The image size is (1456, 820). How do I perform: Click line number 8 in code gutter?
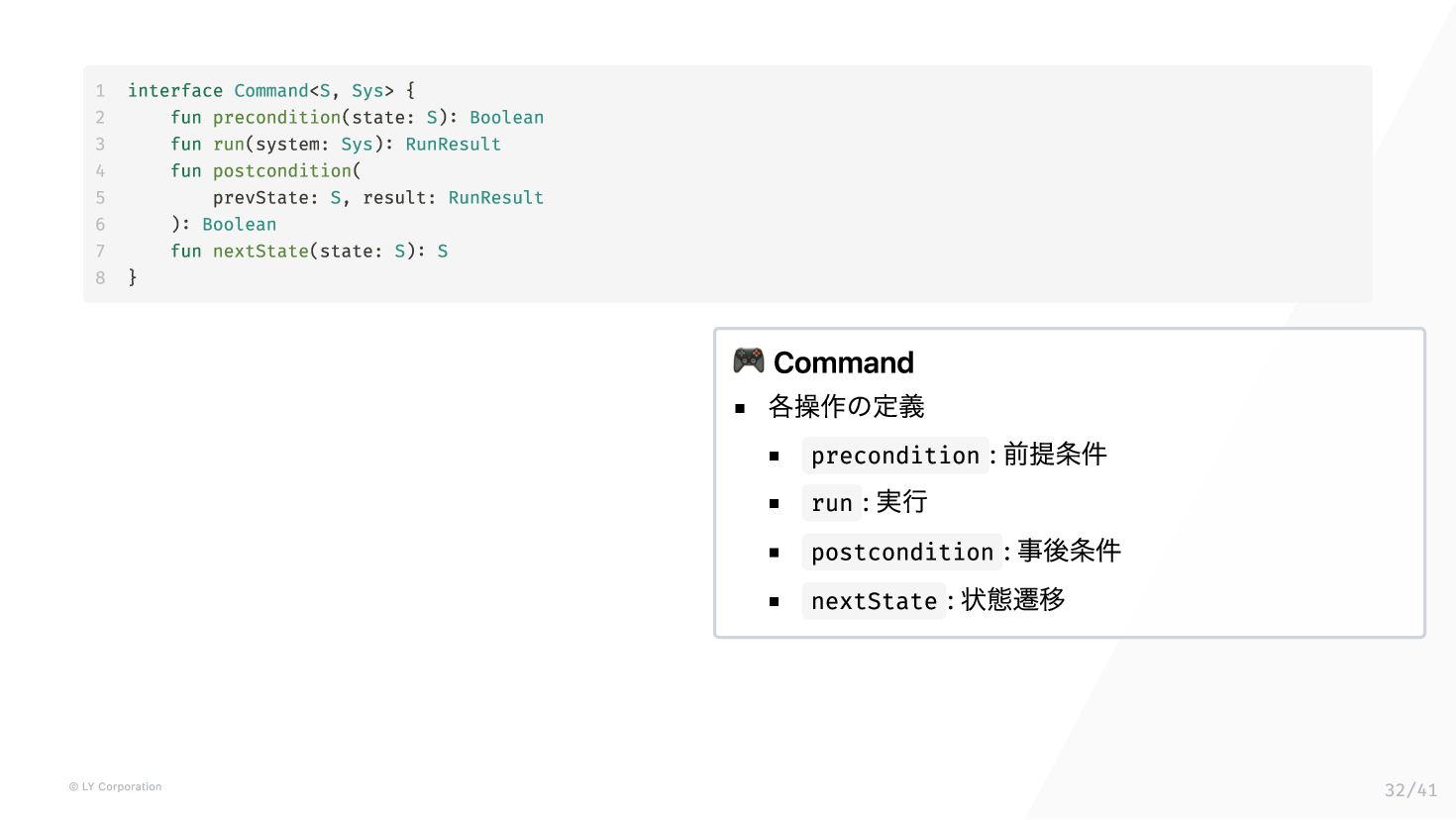pos(100,277)
